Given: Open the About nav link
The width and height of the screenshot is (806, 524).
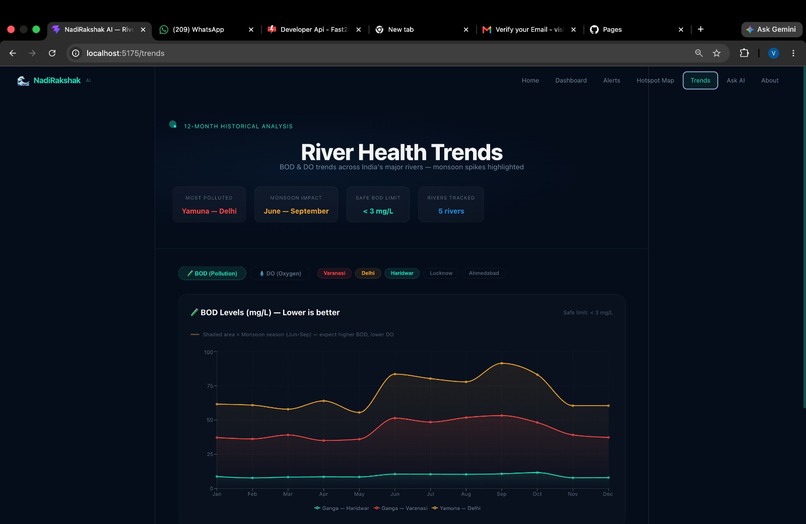Looking at the screenshot, I should (770, 81).
